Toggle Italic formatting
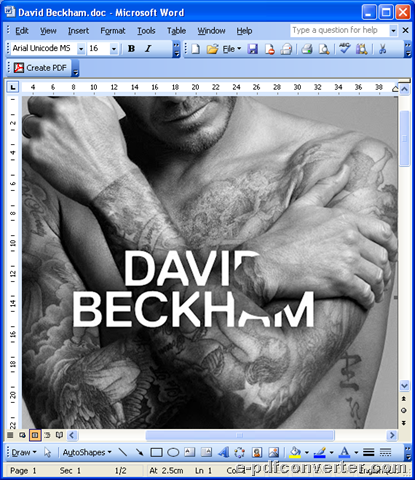415x480 pixels. coord(148,49)
